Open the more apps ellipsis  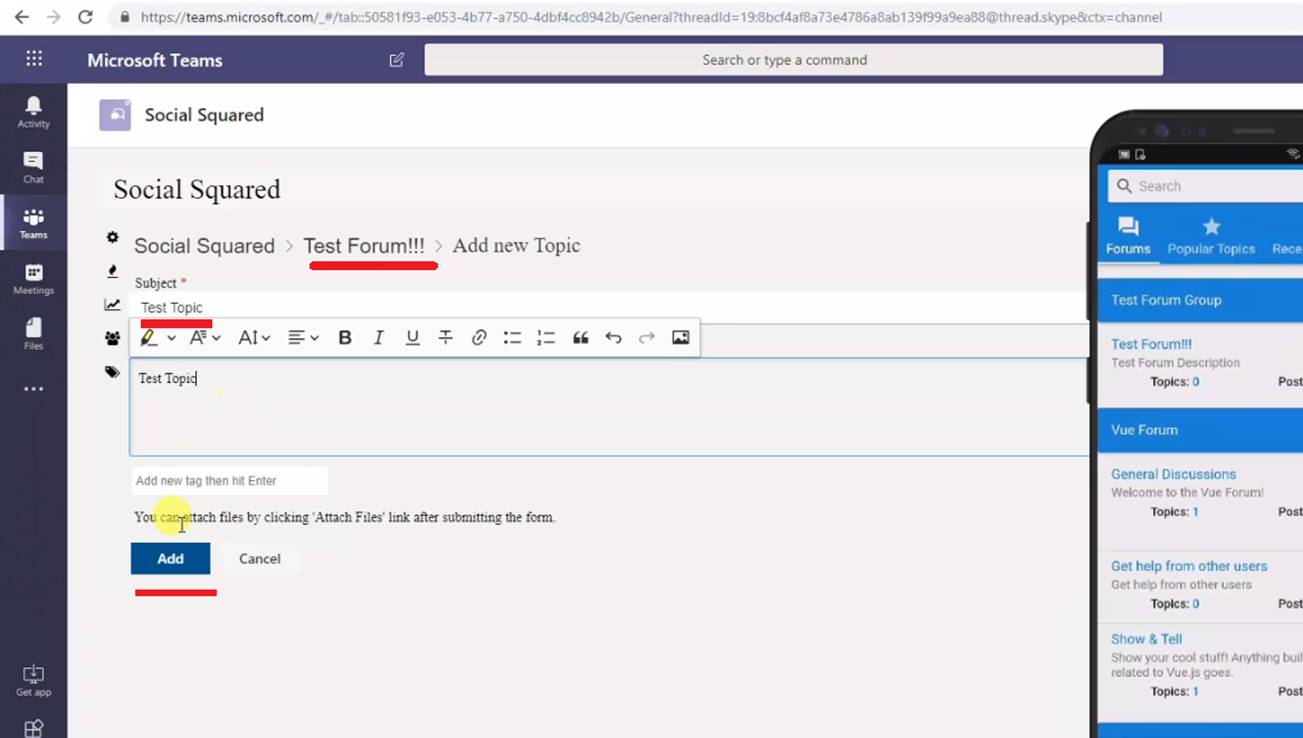[x=33, y=389]
